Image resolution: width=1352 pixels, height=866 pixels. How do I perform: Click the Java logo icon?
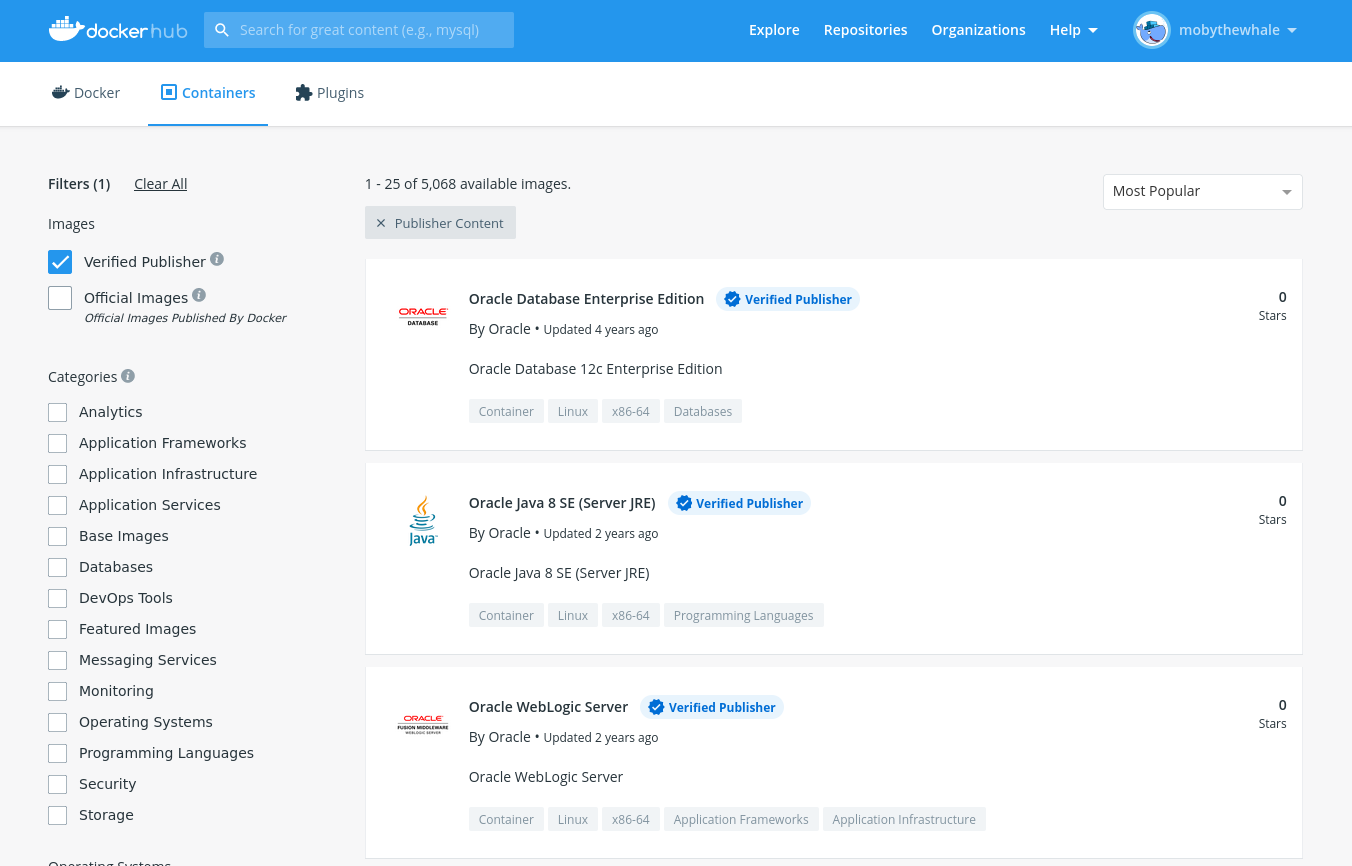(423, 520)
